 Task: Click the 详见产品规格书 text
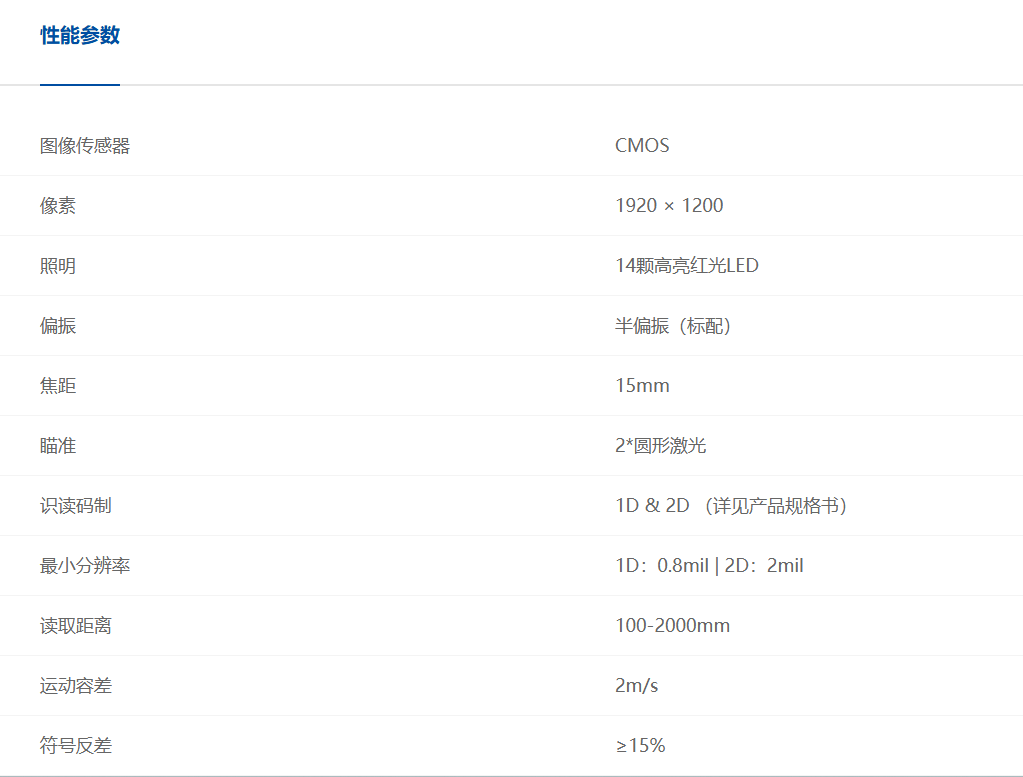[776, 506]
